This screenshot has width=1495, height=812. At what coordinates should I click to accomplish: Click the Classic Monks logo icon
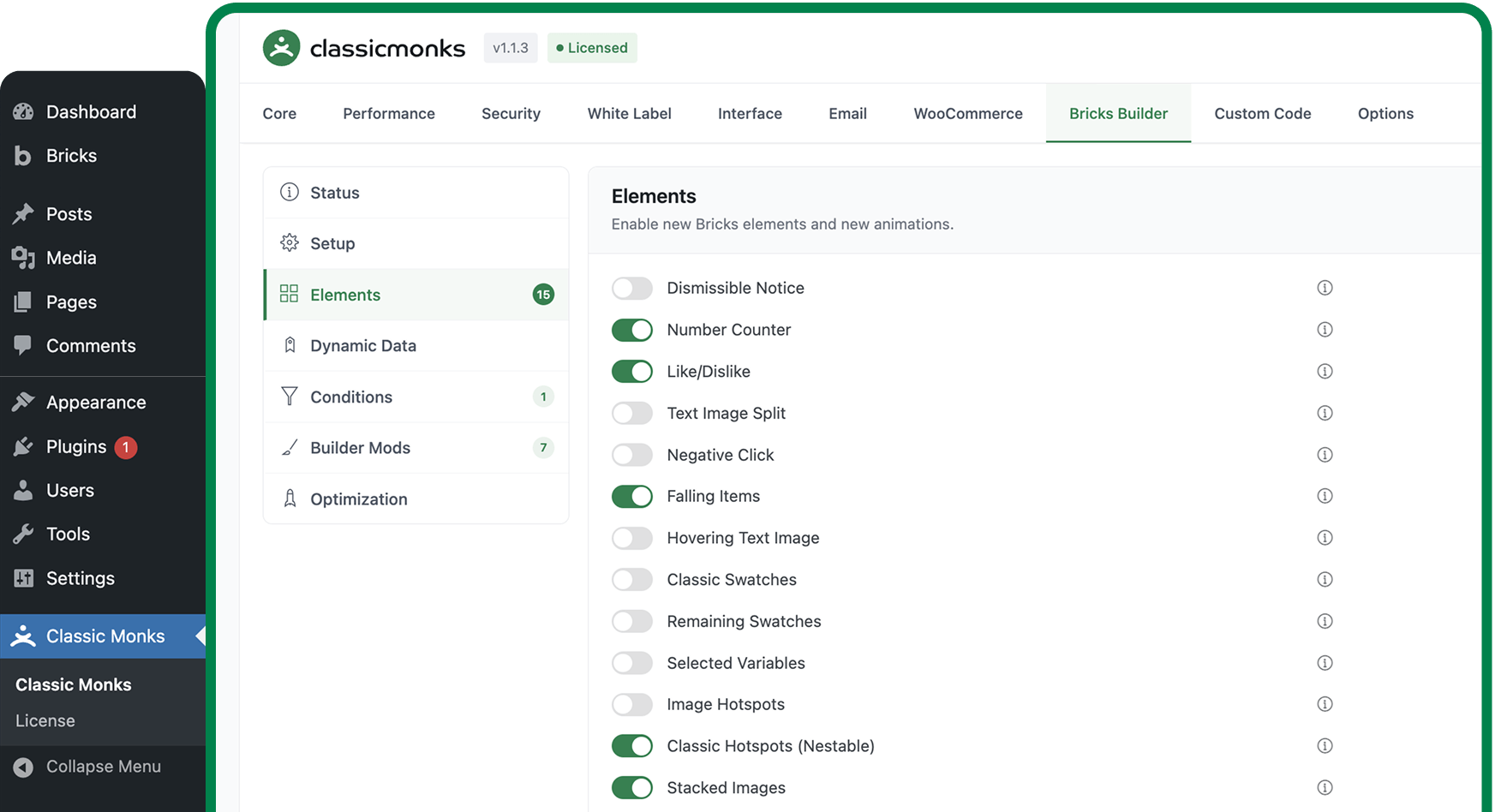point(281,48)
